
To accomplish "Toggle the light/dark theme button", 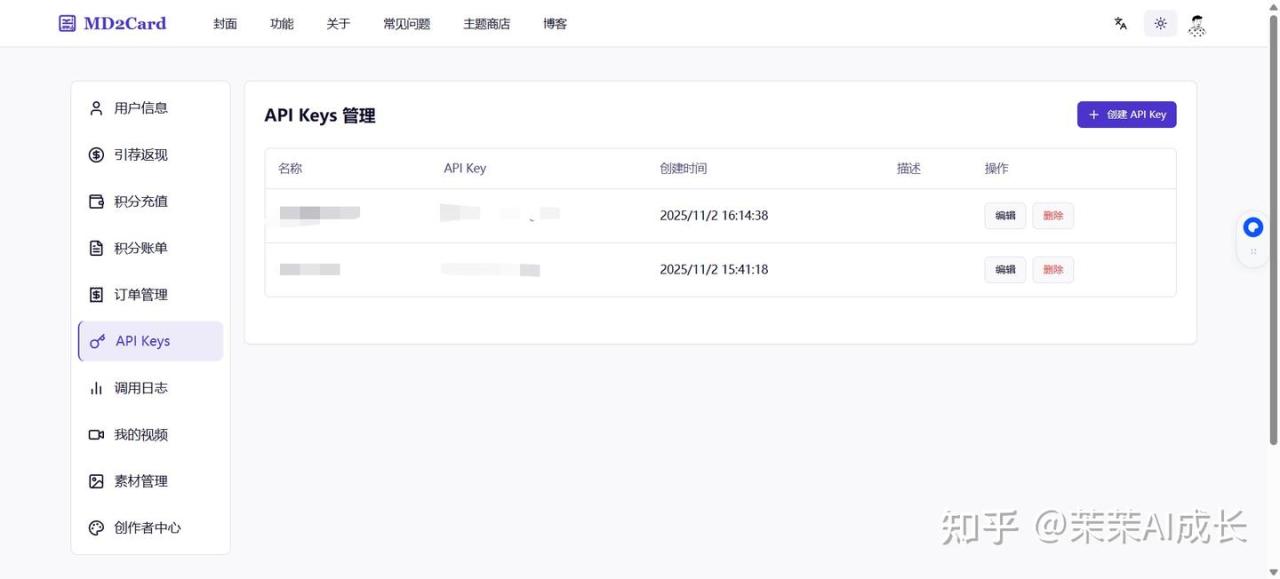I will pos(1160,24).
